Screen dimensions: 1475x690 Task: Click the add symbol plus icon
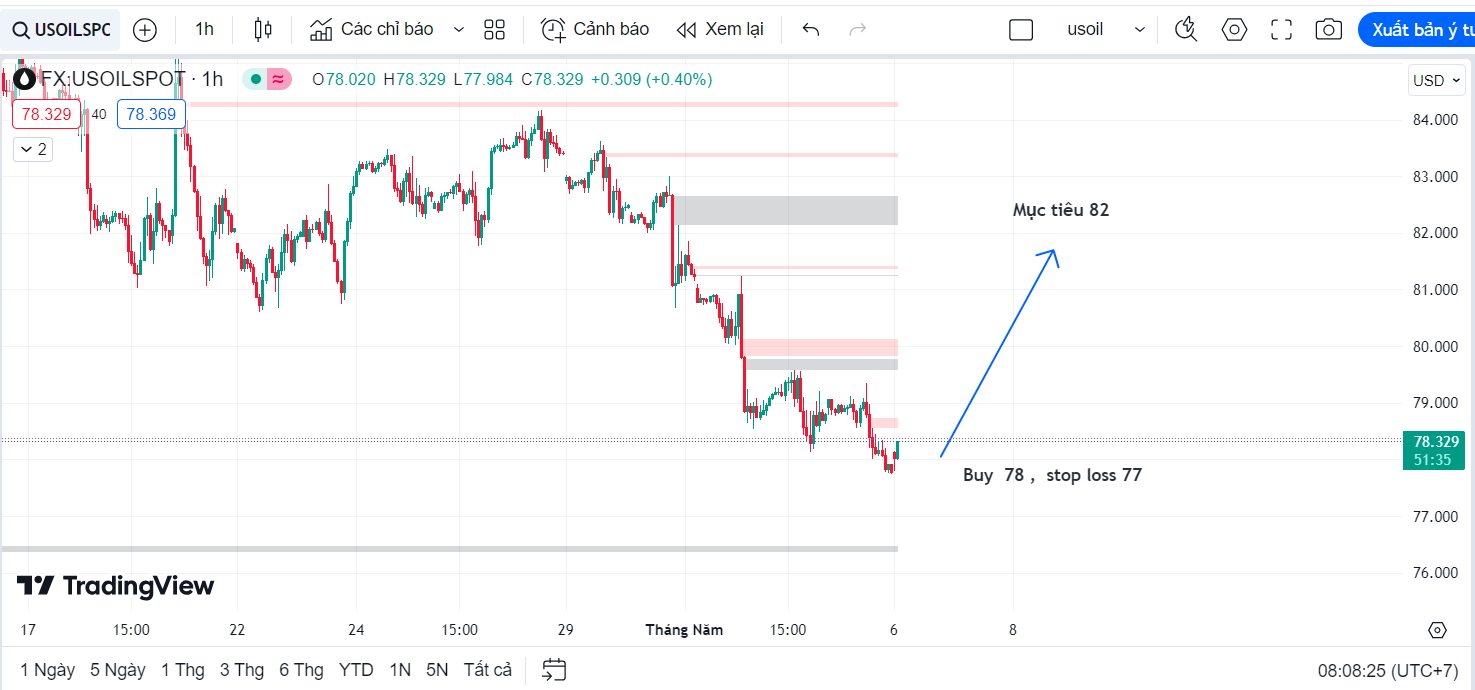tap(145, 30)
